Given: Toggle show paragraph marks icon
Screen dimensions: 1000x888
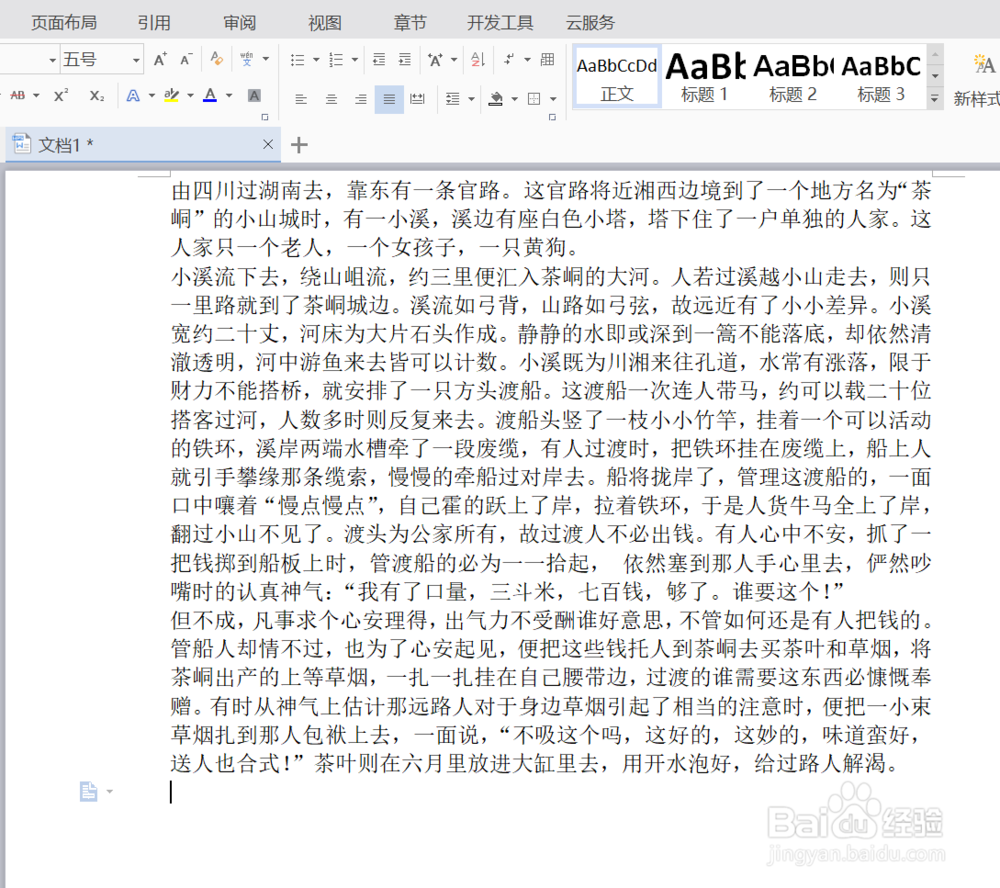Looking at the screenshot, I should pos(509,59).
